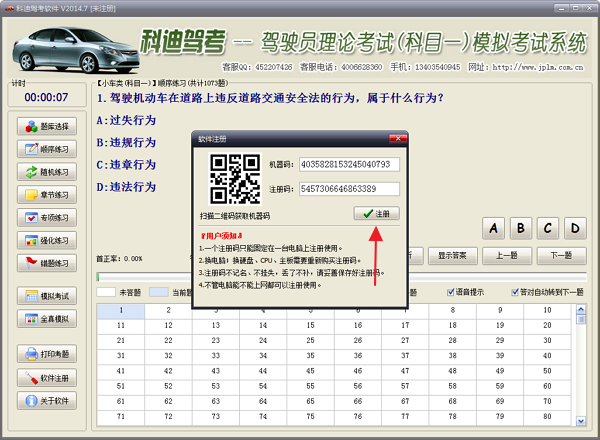The image size is (600, 440).
Task: Start 顺序练习 sequential practice
Action: click(x=47, y=149)
